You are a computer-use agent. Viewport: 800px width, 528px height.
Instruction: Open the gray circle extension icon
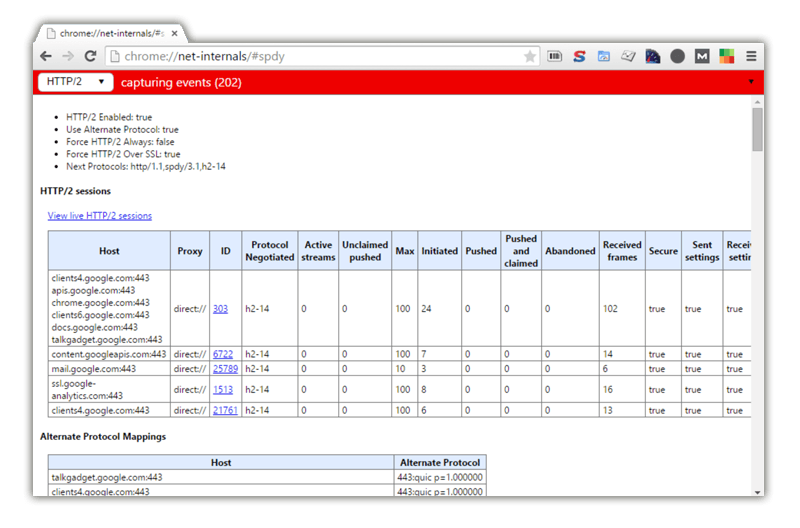pyautogui.click(x=677, y=56)
